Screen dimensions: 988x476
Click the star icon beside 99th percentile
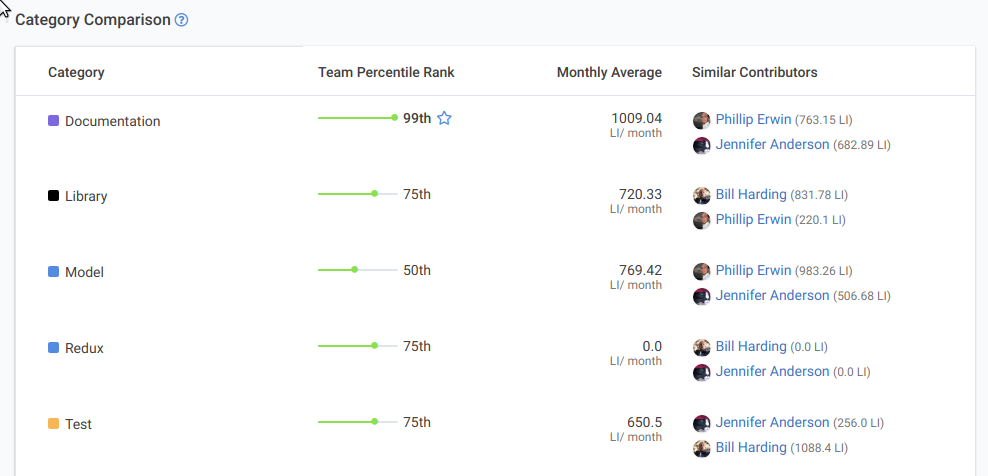[x=445, y=118]
